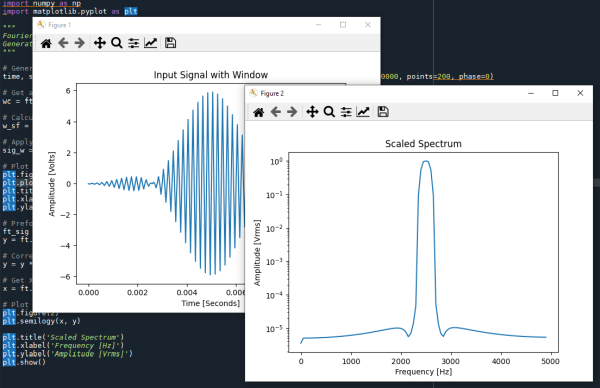Click Home icon in Figure 1 toolbar
600x388 pixels.
(x=46, y=43)
